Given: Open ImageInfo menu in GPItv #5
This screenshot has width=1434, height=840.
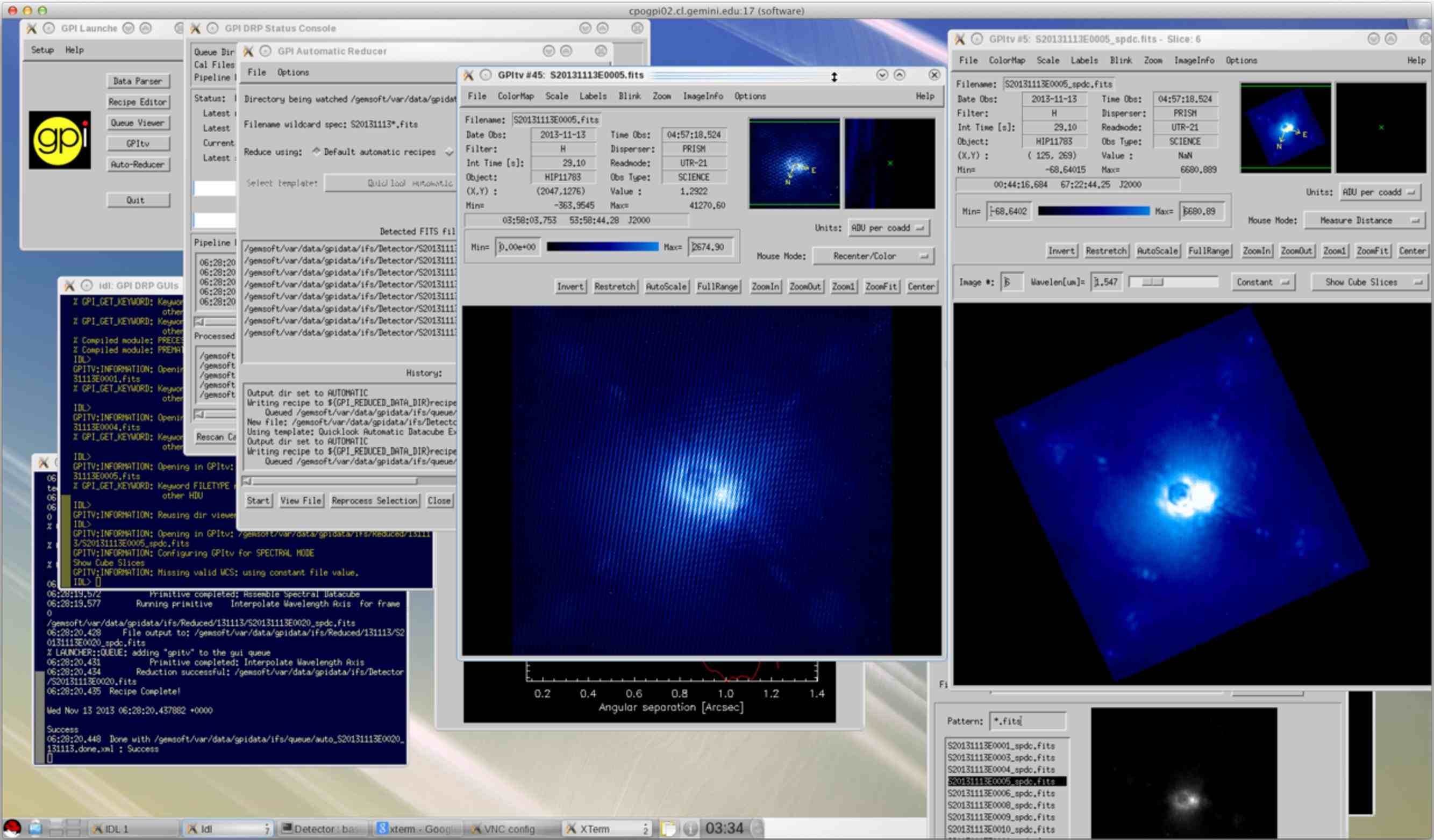Looking at the screenshot, I should coord(1194,60).
